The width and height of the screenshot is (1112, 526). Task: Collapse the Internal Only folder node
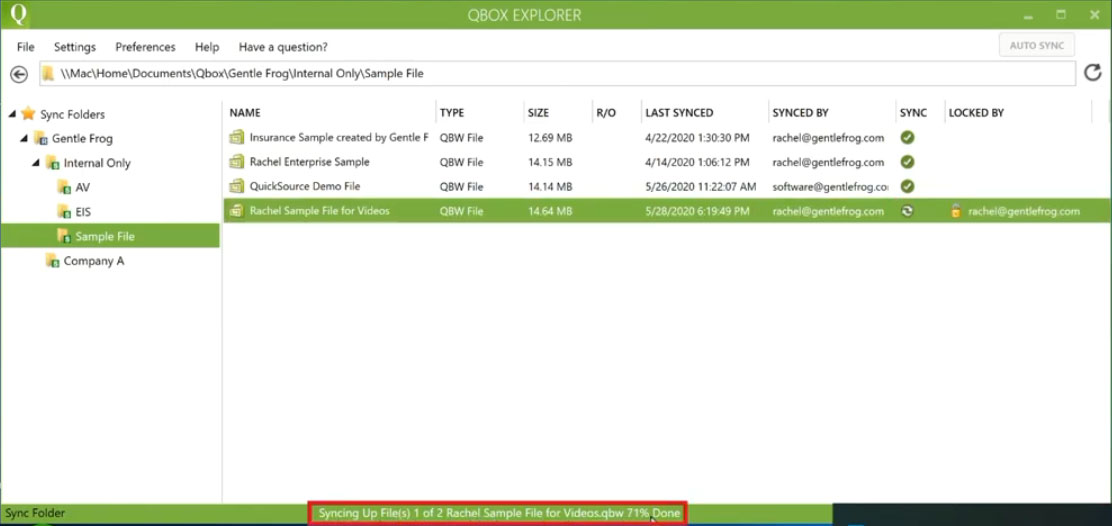coord(36,163)
